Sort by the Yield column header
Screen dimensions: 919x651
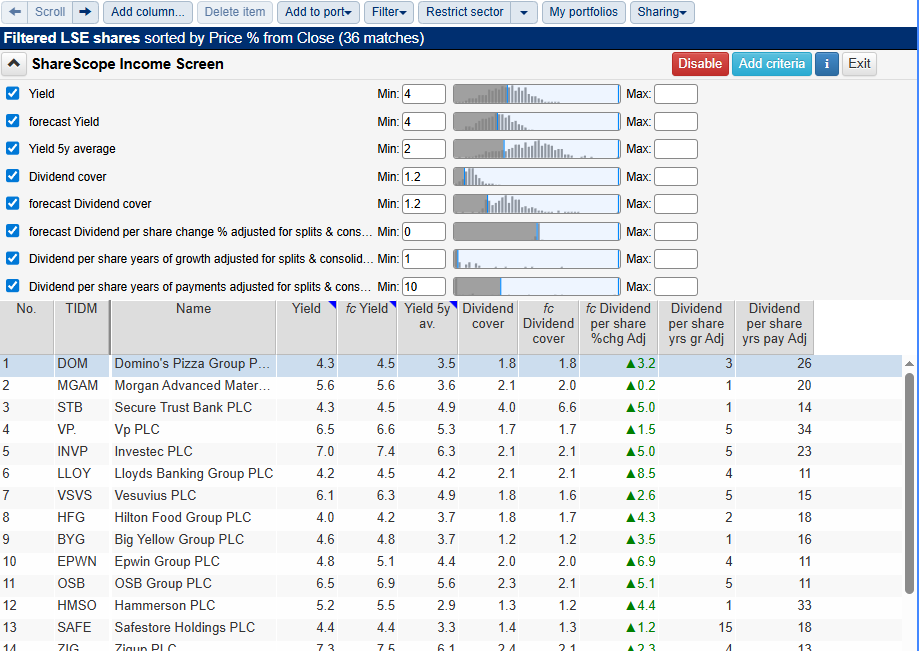[x=307, y=327]
